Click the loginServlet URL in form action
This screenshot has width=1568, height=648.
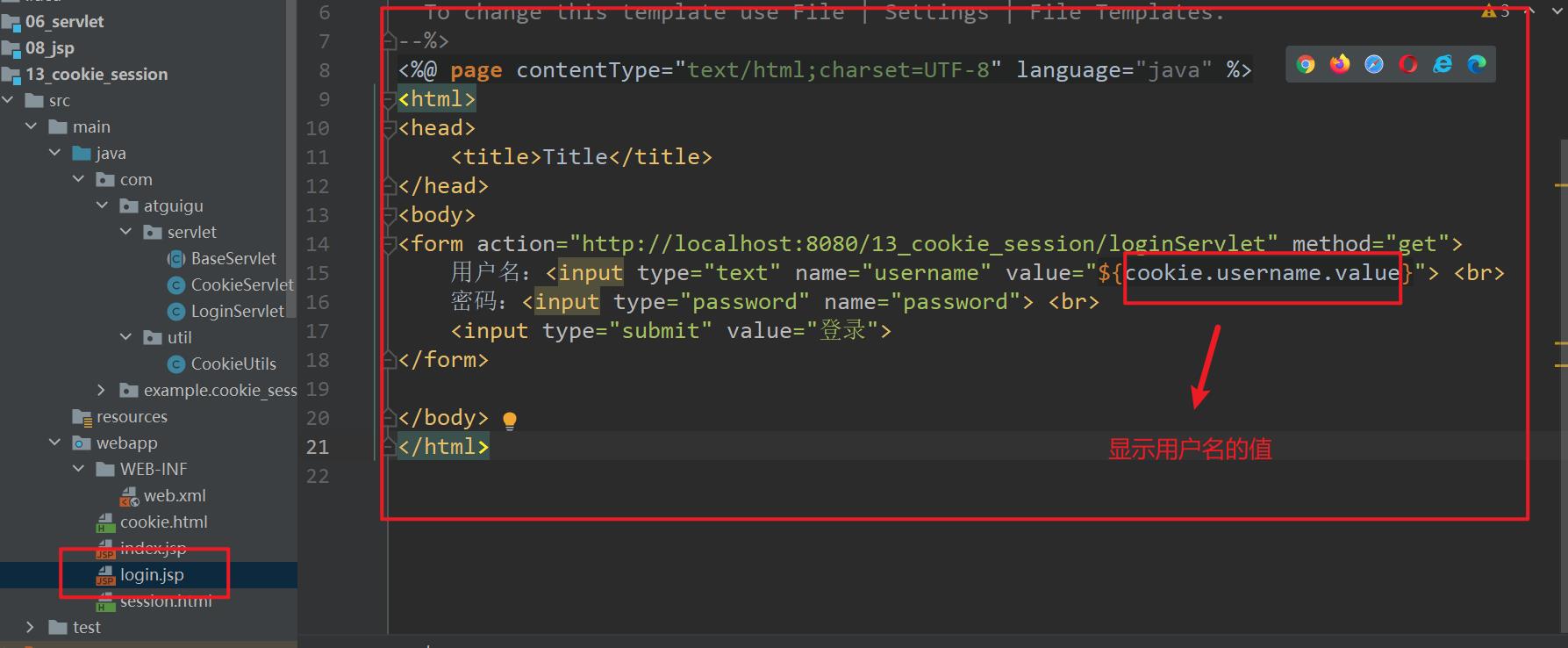click(924, 244)
